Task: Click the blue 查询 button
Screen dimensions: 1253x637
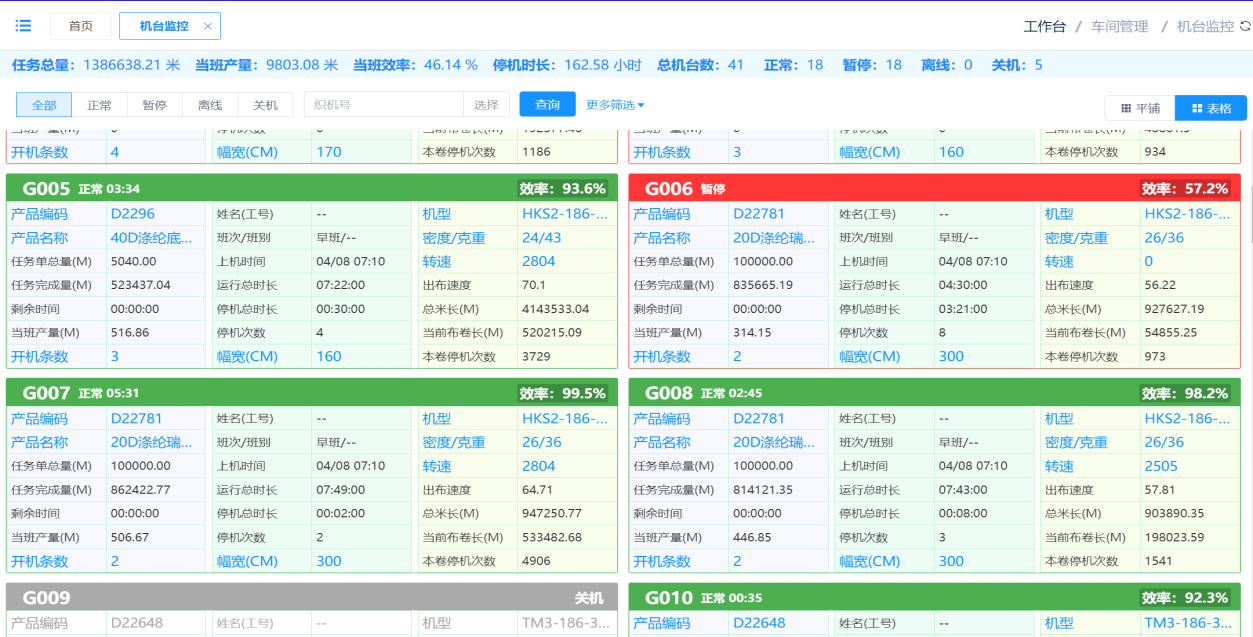Action: 547,105
